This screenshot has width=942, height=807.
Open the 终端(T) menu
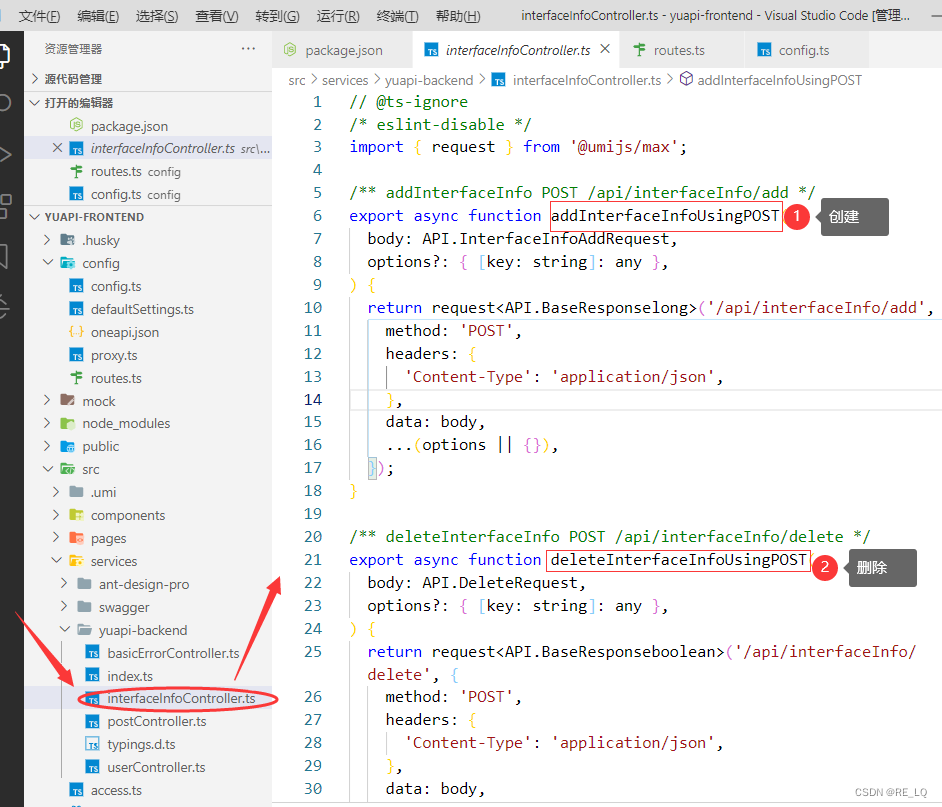tap(397, 16)
